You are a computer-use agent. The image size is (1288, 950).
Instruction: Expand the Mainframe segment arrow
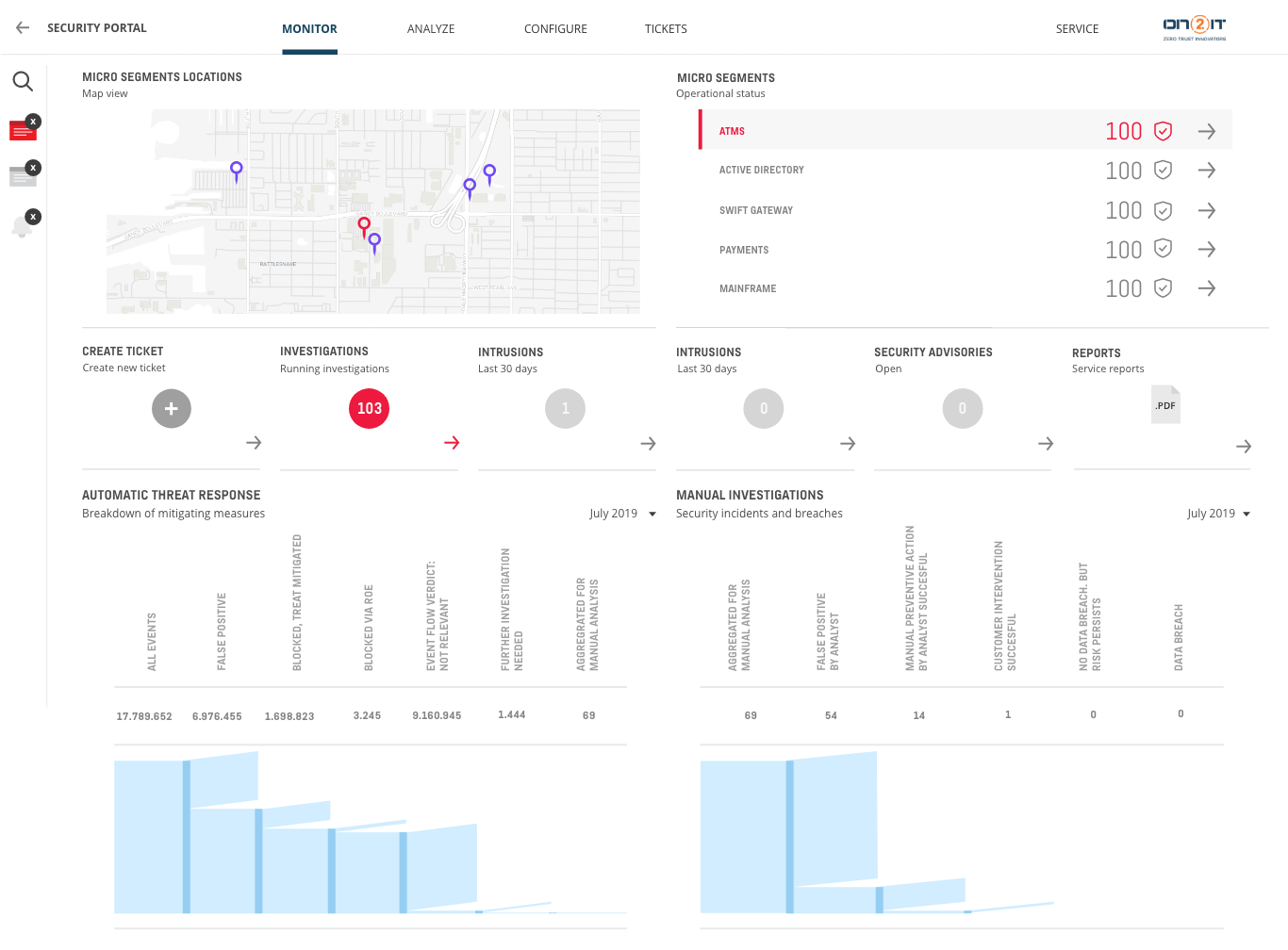pos(1206,288)
